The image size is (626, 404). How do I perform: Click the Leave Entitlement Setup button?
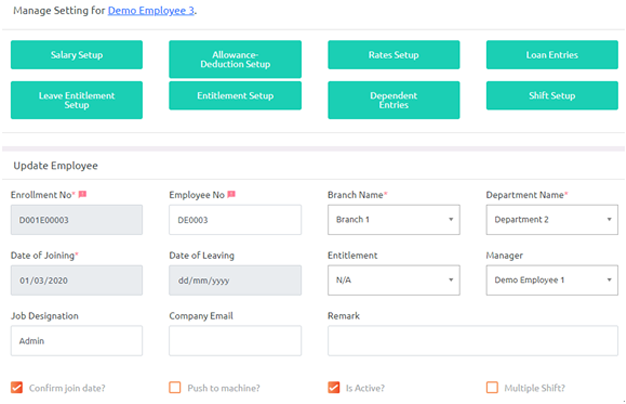point(77,100)
